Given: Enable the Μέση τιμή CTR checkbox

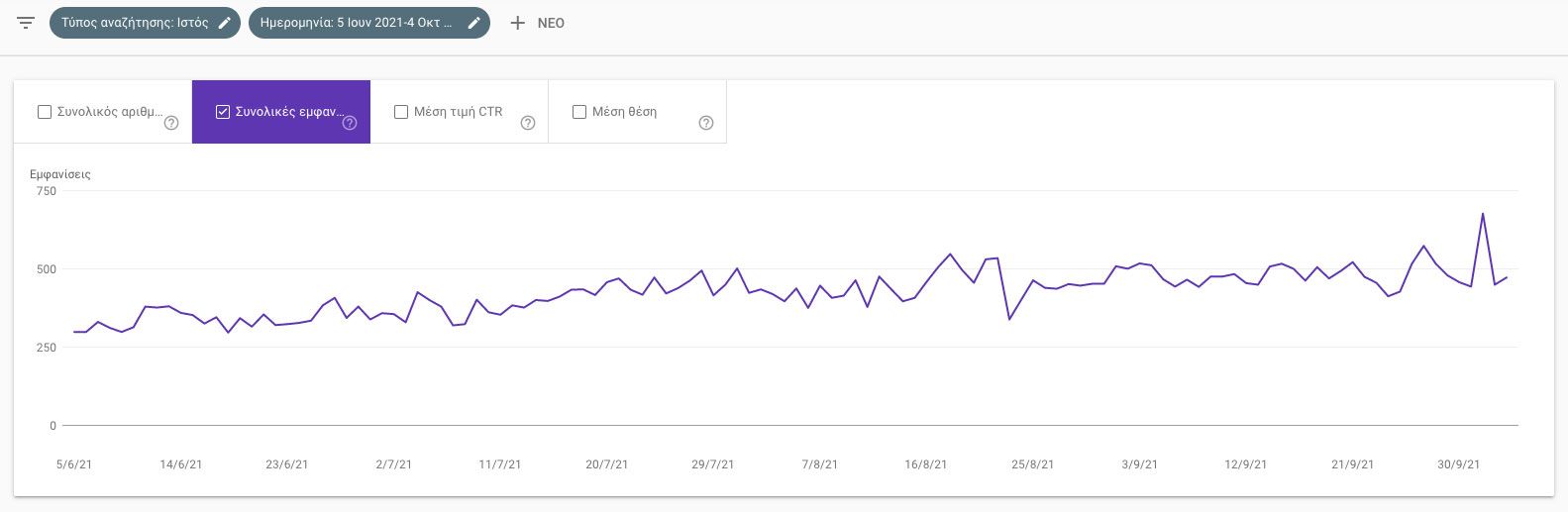Looking at the screenshot, I should pyautogui.click(x=401, y=112).
